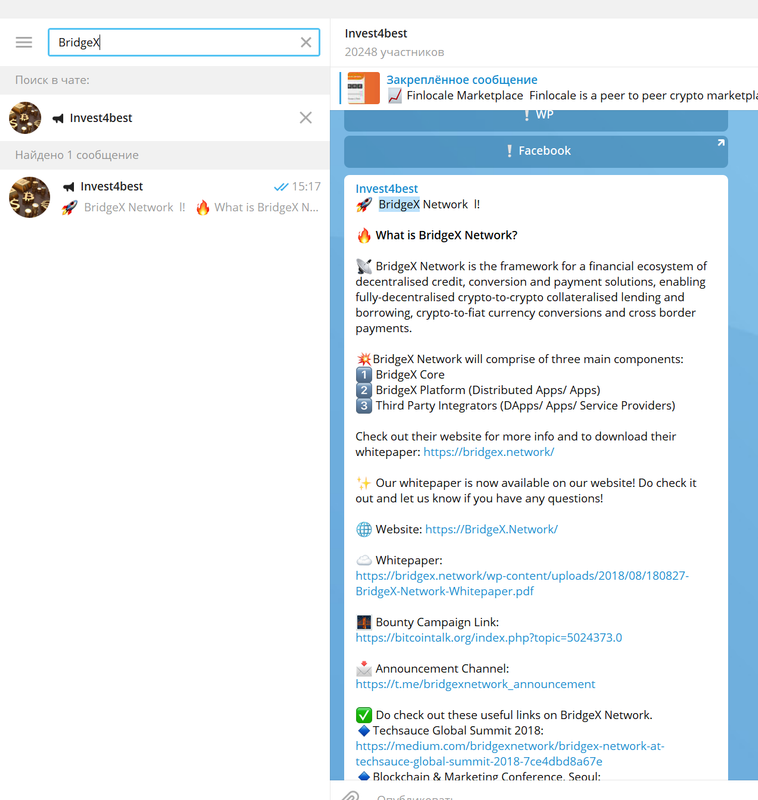Click the pinned message title

[x=462, y=80]
